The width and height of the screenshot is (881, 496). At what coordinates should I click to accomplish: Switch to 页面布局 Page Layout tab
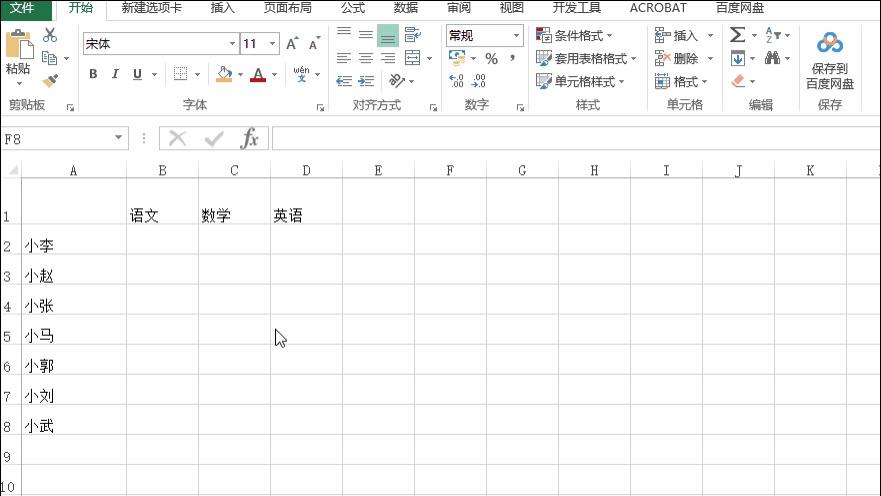(x=288, y=8)
